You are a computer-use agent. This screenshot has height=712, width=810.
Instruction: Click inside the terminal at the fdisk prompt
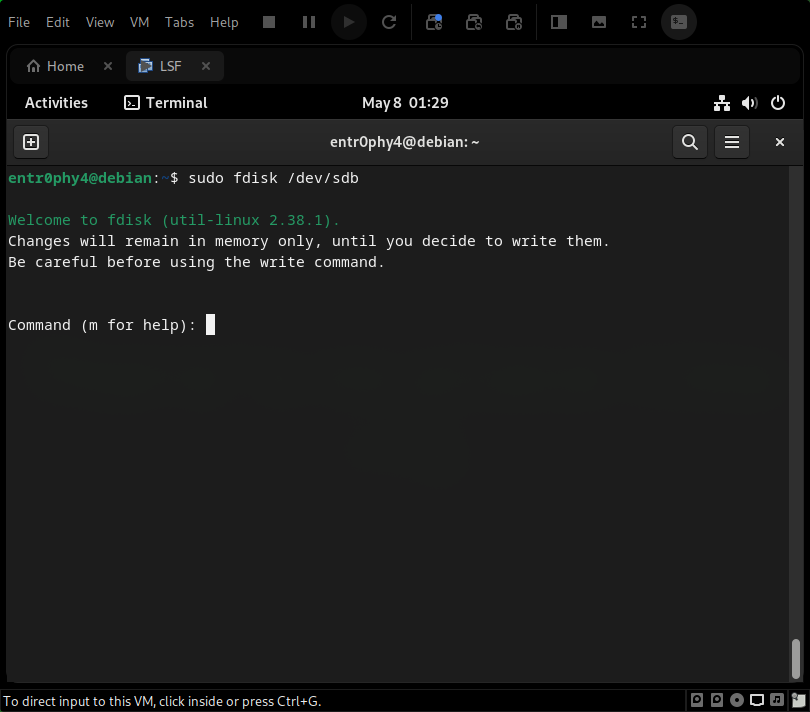point(209,324)
